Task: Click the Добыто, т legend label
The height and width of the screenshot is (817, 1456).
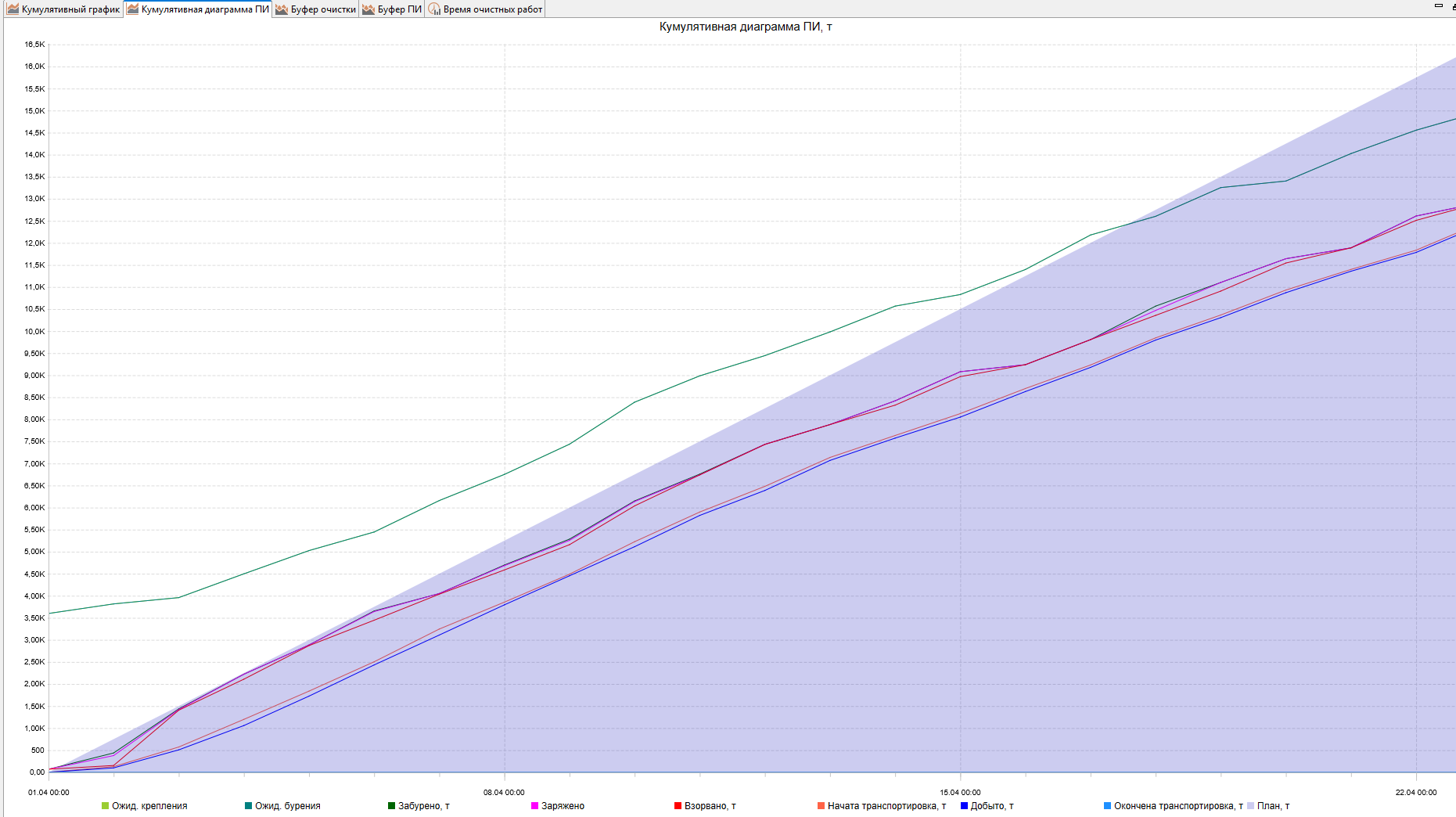Action: pyautogui.click(x=992, y=806)
